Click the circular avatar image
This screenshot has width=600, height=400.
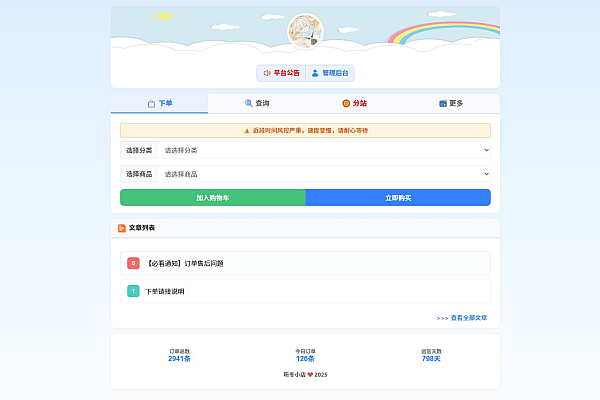(305, 31)
